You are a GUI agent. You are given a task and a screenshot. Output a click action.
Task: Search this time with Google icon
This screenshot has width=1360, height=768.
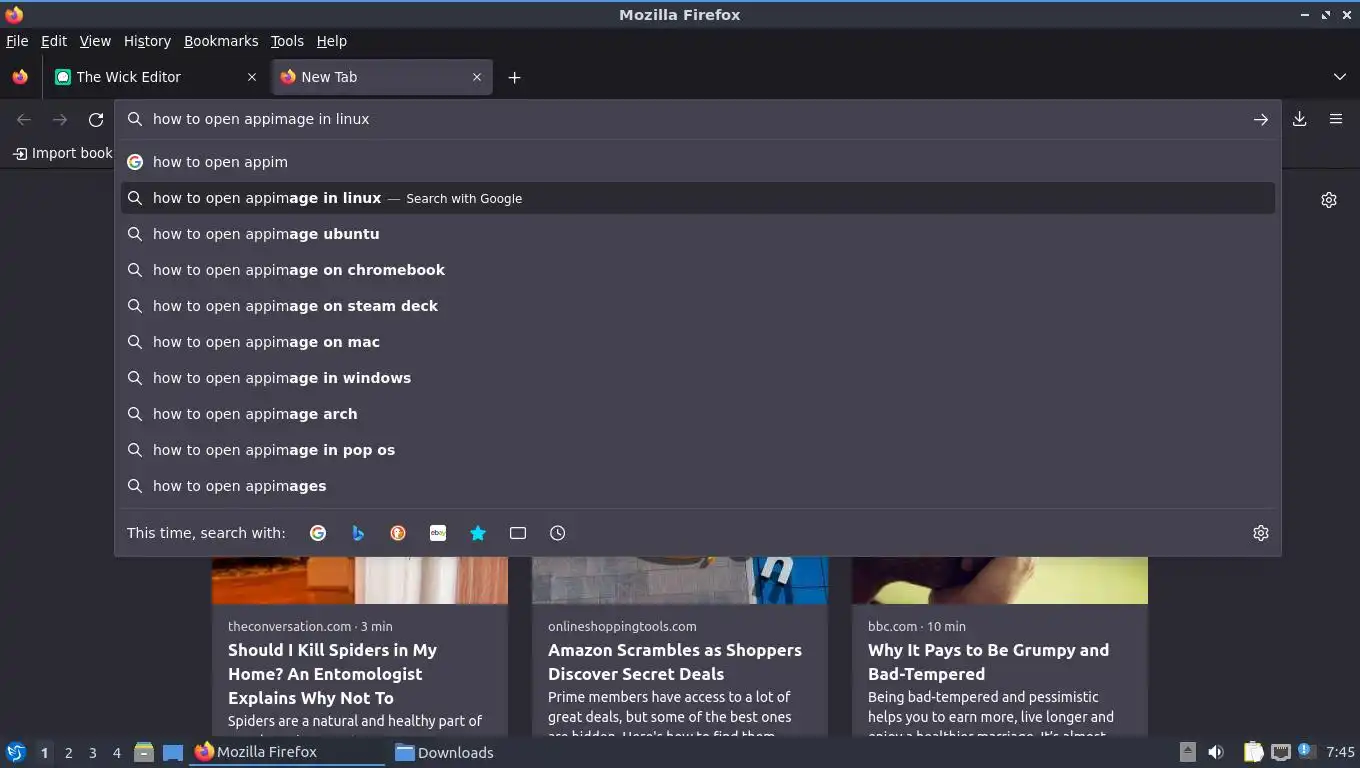point(318,533)
